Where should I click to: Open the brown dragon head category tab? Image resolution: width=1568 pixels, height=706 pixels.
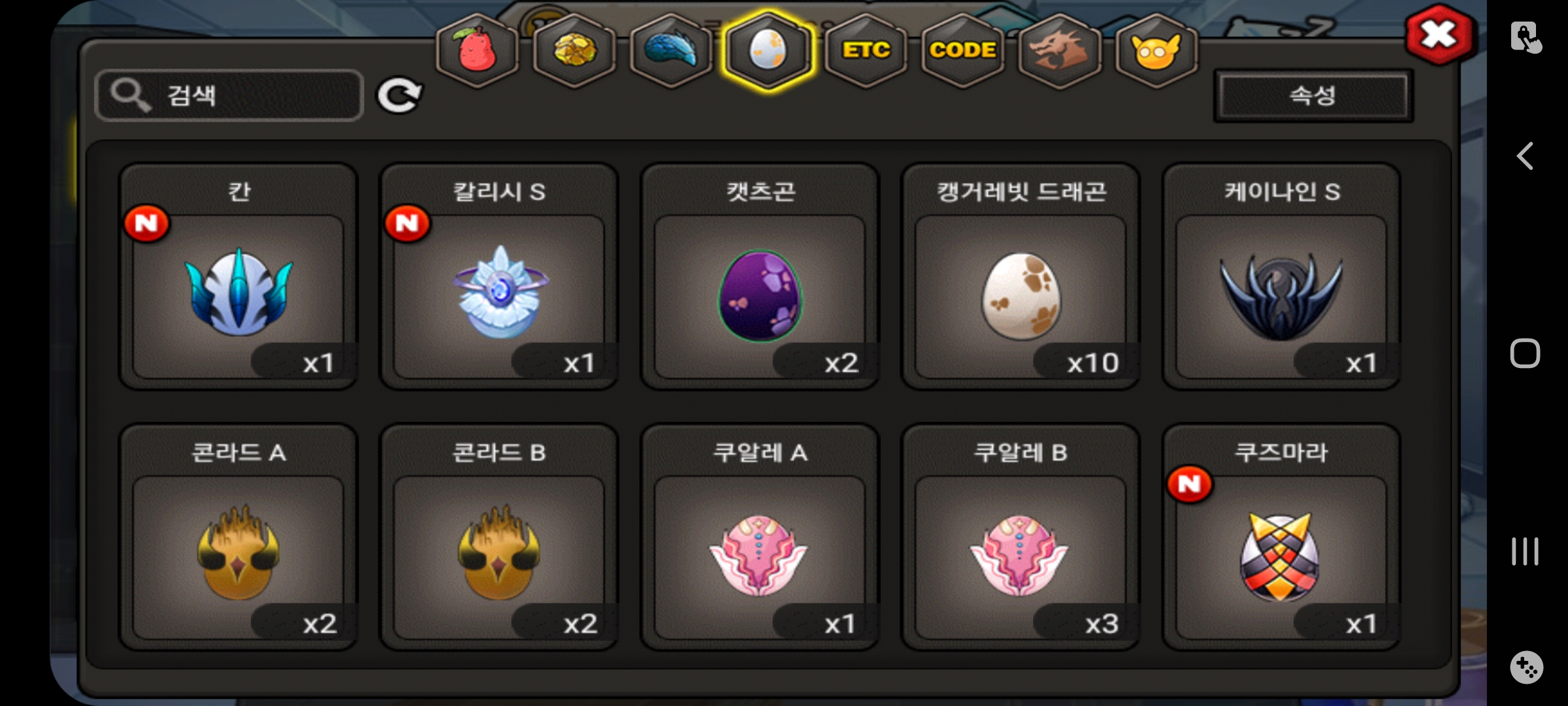coord(1060,50)
